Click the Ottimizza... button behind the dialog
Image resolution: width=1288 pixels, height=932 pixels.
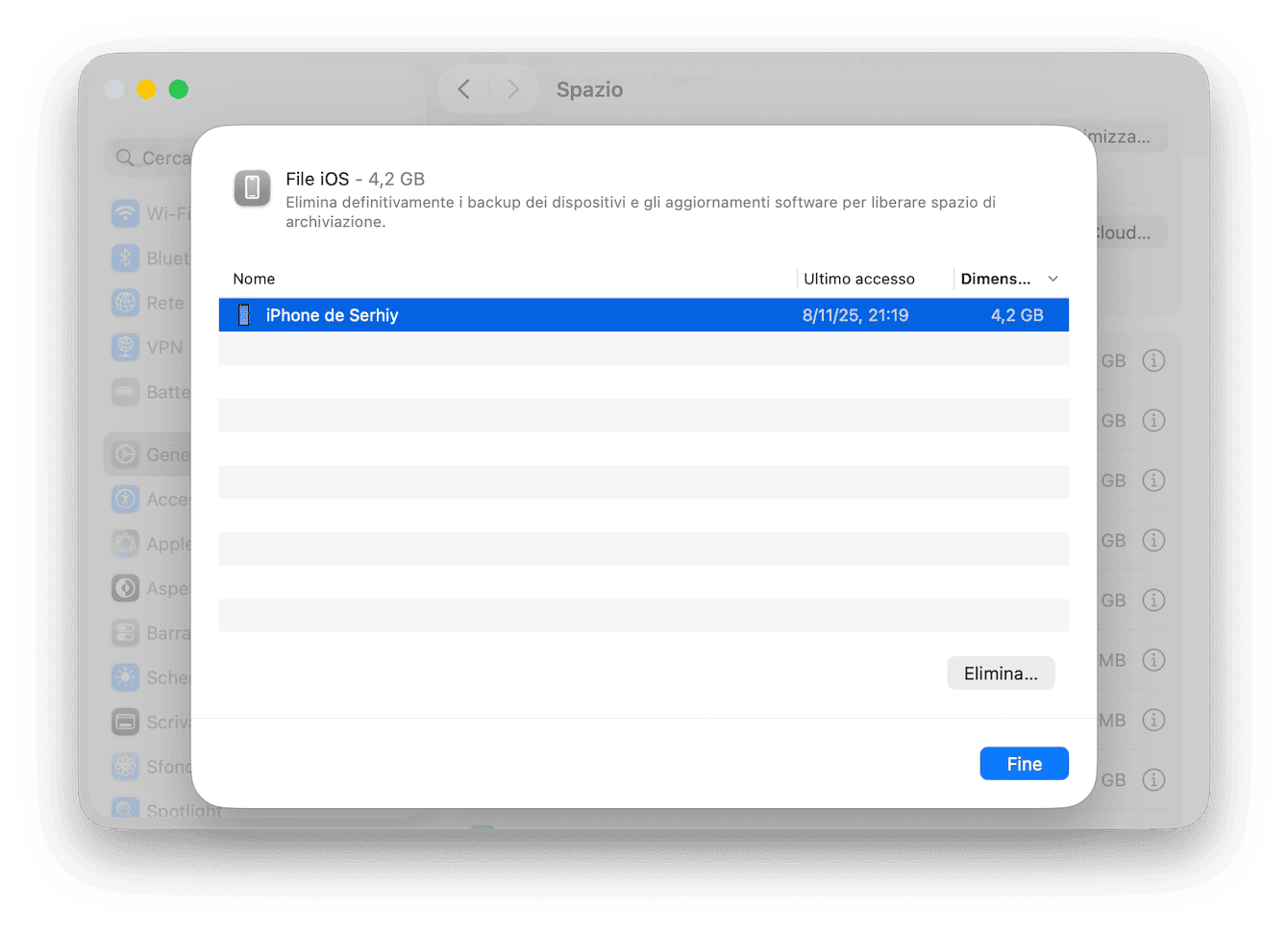(x=1131, y=136)
